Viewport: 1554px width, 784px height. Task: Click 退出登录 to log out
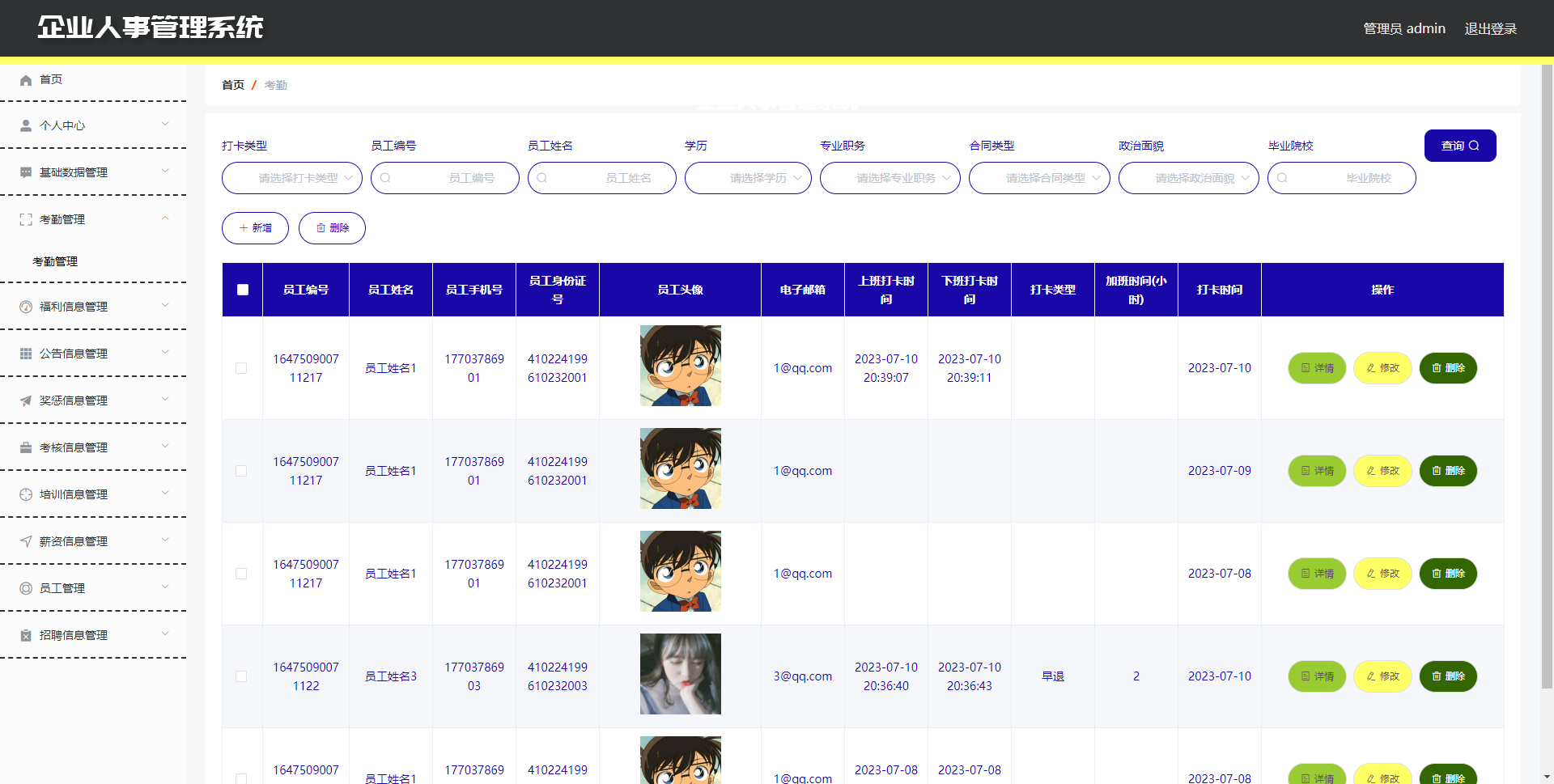click(x=1491, y=28)
